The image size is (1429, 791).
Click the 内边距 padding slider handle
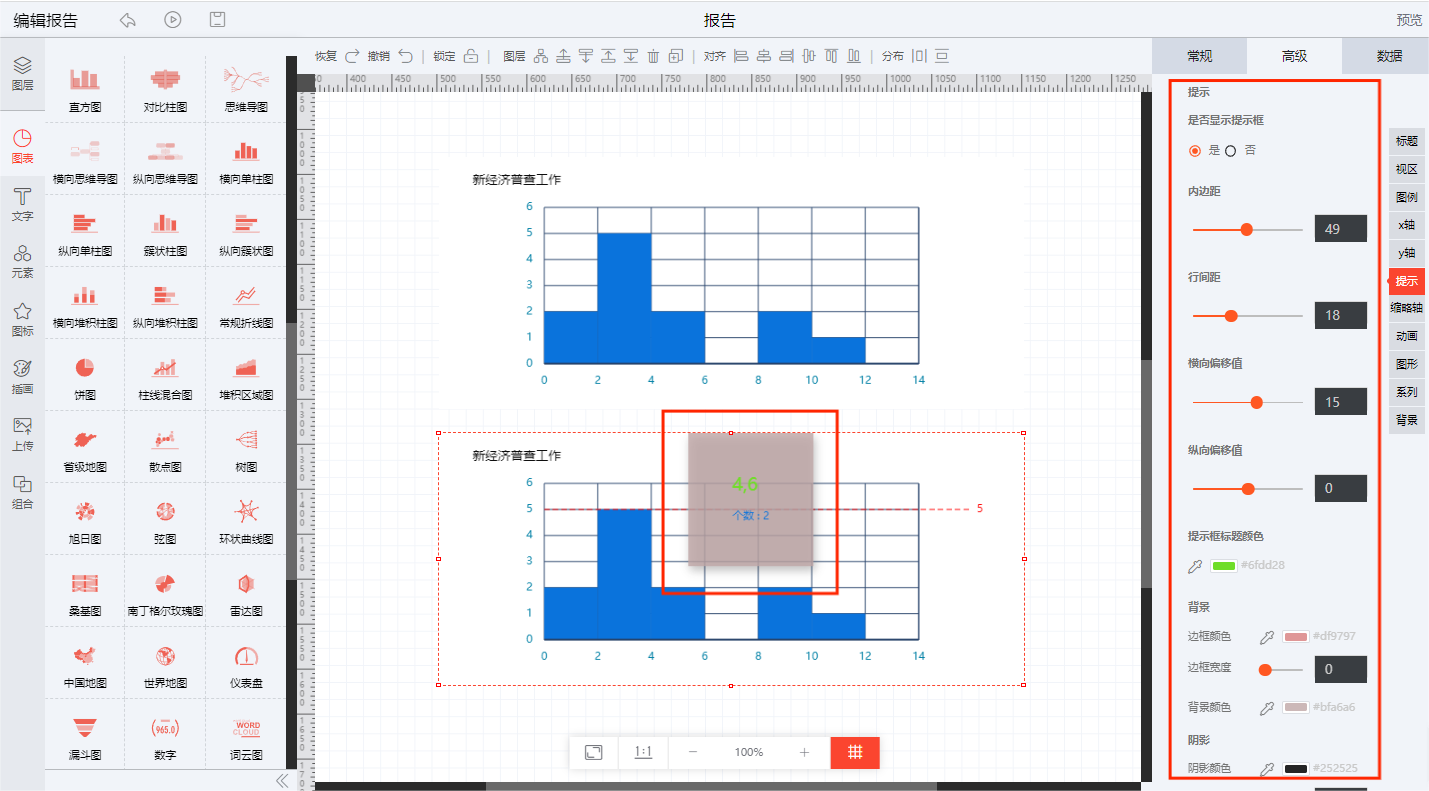[x=1246, y=229]
